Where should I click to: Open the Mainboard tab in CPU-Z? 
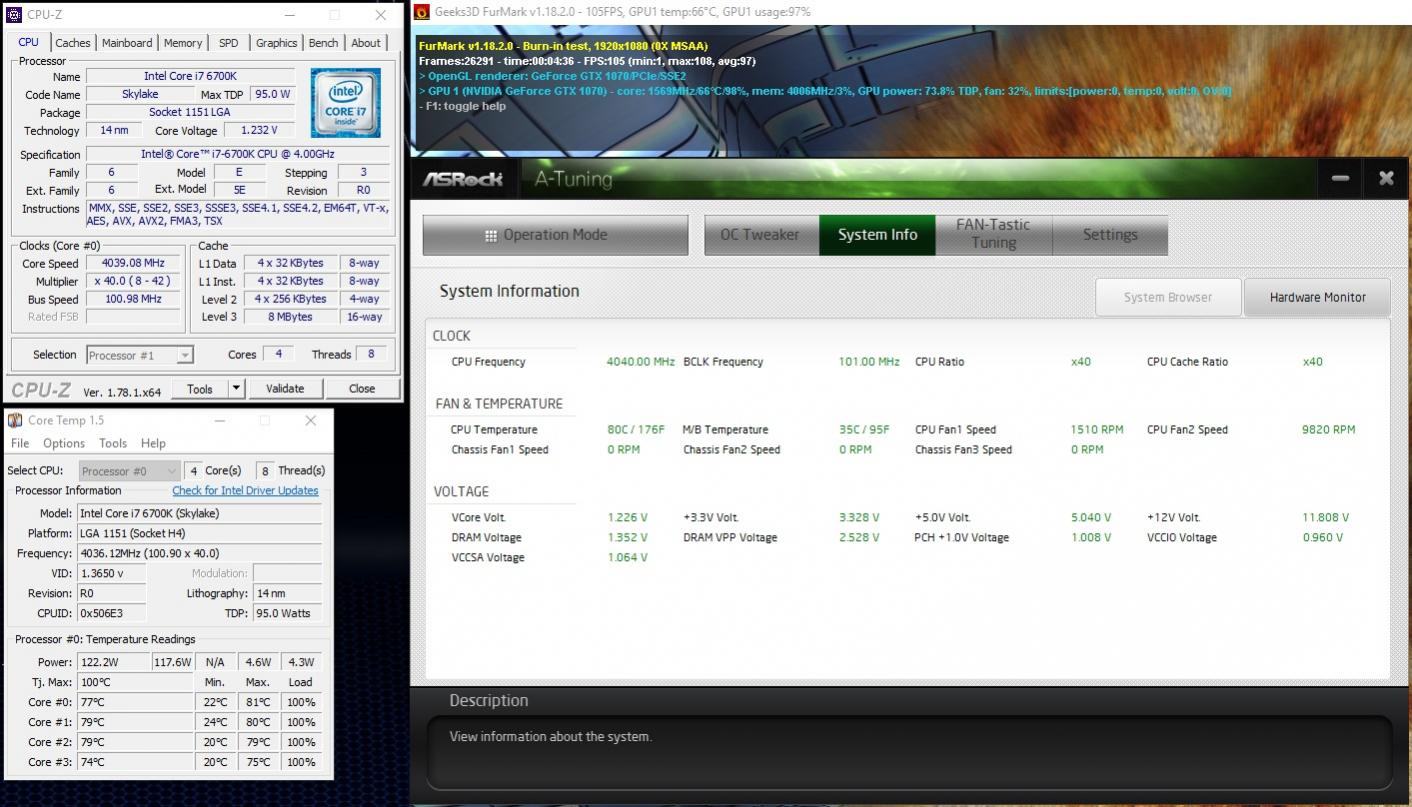(x=127, y=43)
